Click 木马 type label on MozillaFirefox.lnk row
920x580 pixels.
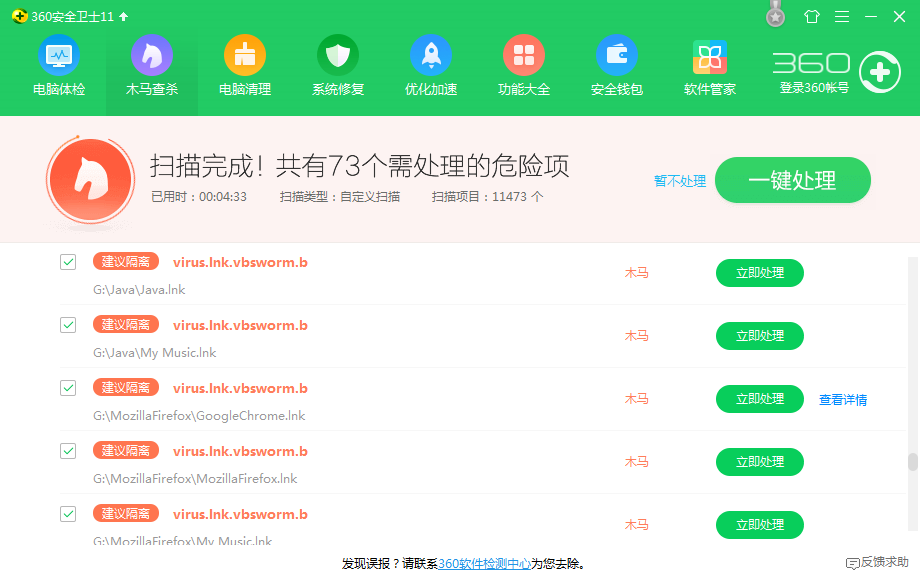[637, 462]
